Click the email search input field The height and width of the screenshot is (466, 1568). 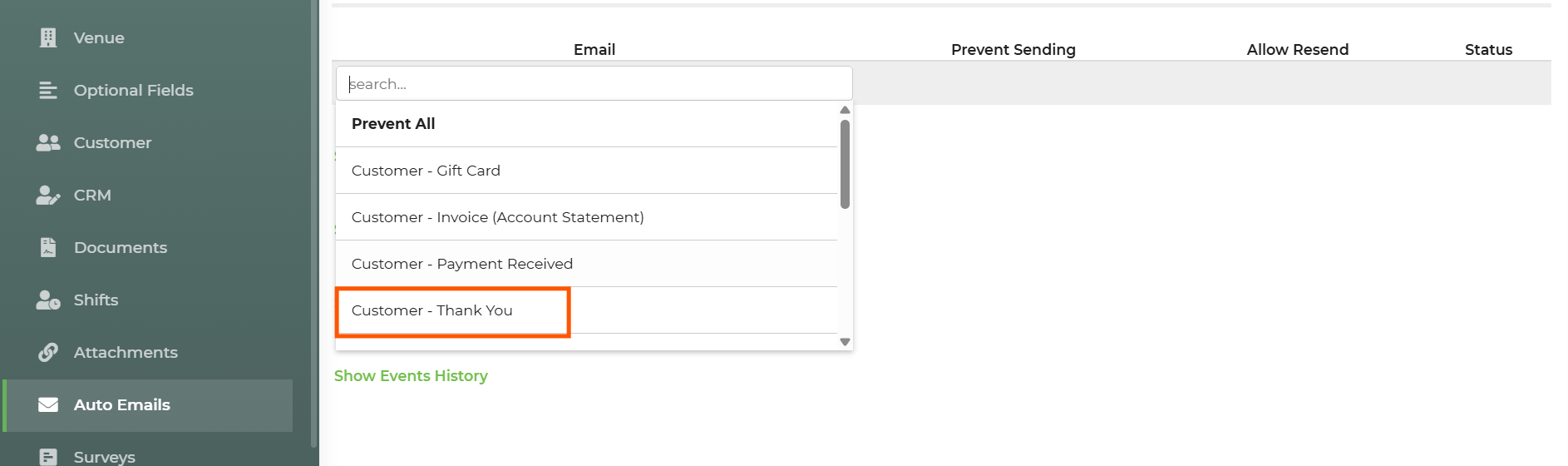[594, 83]
